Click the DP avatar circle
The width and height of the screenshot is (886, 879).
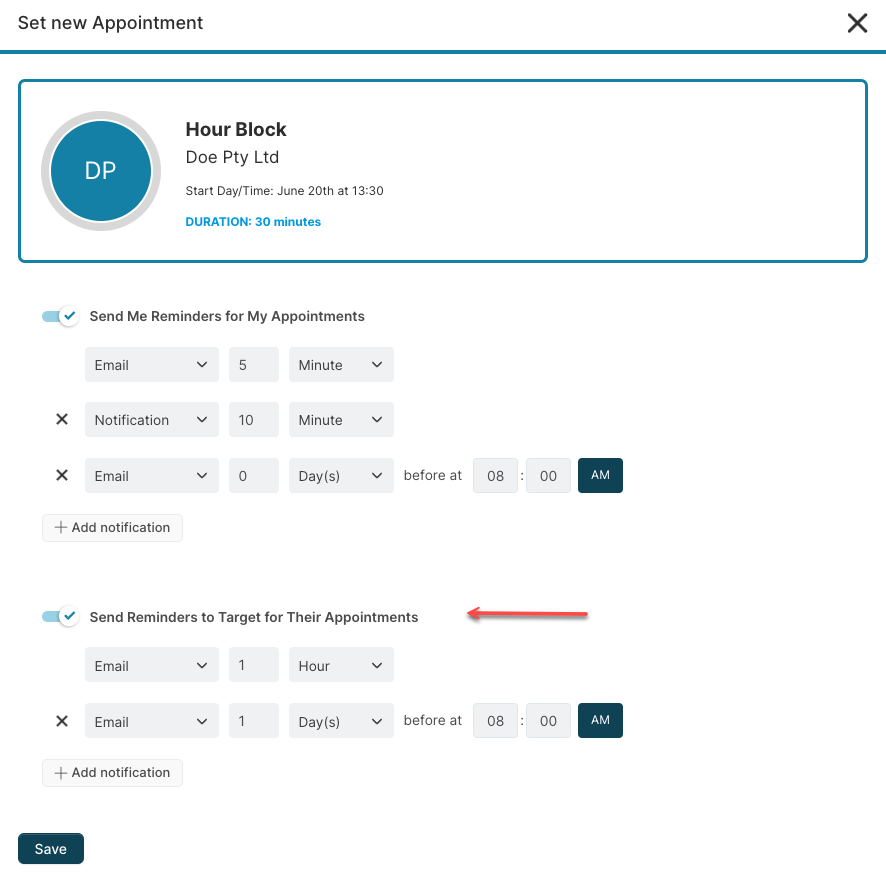101,171
